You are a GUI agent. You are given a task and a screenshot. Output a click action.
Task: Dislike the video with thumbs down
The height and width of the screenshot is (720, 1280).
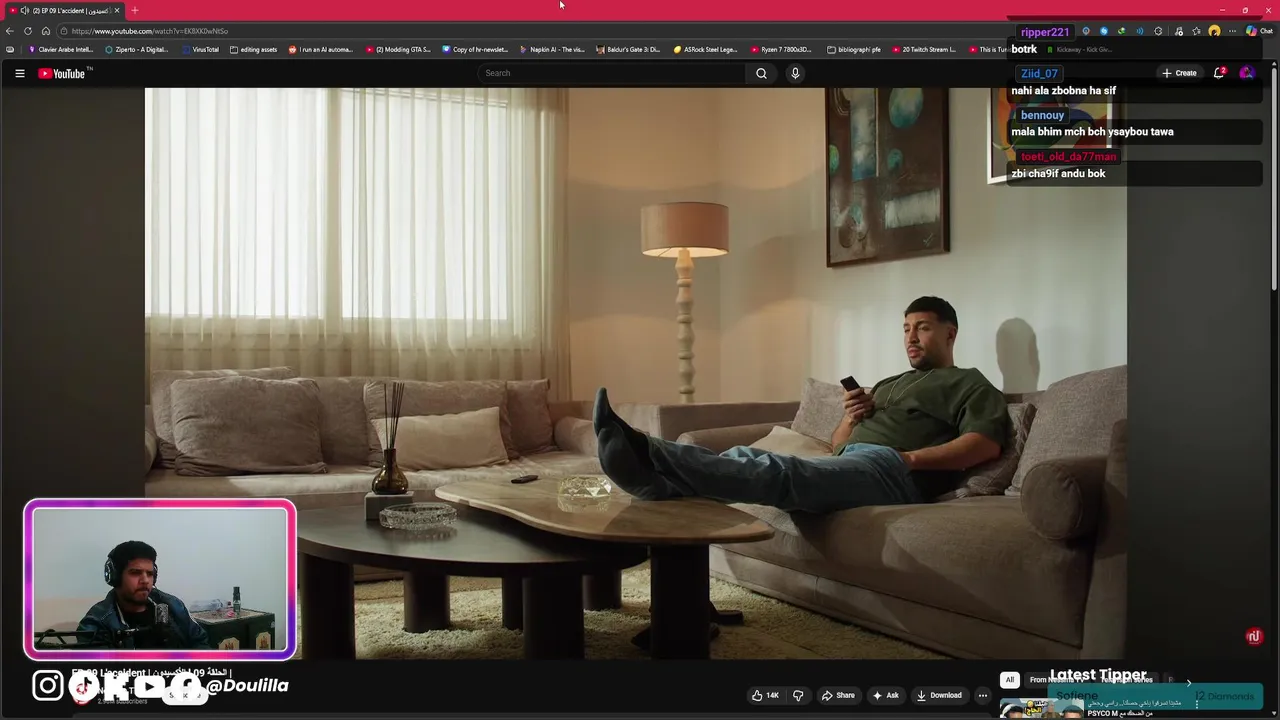click(x=798, y=695)
